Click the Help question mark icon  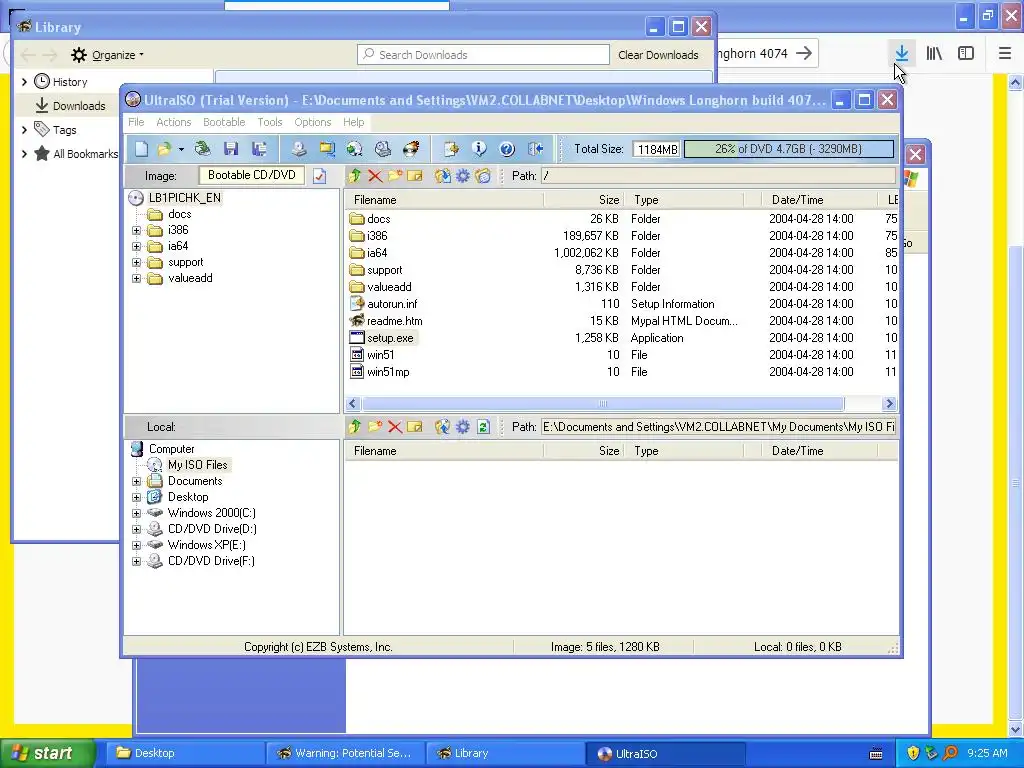click(507, 149)
